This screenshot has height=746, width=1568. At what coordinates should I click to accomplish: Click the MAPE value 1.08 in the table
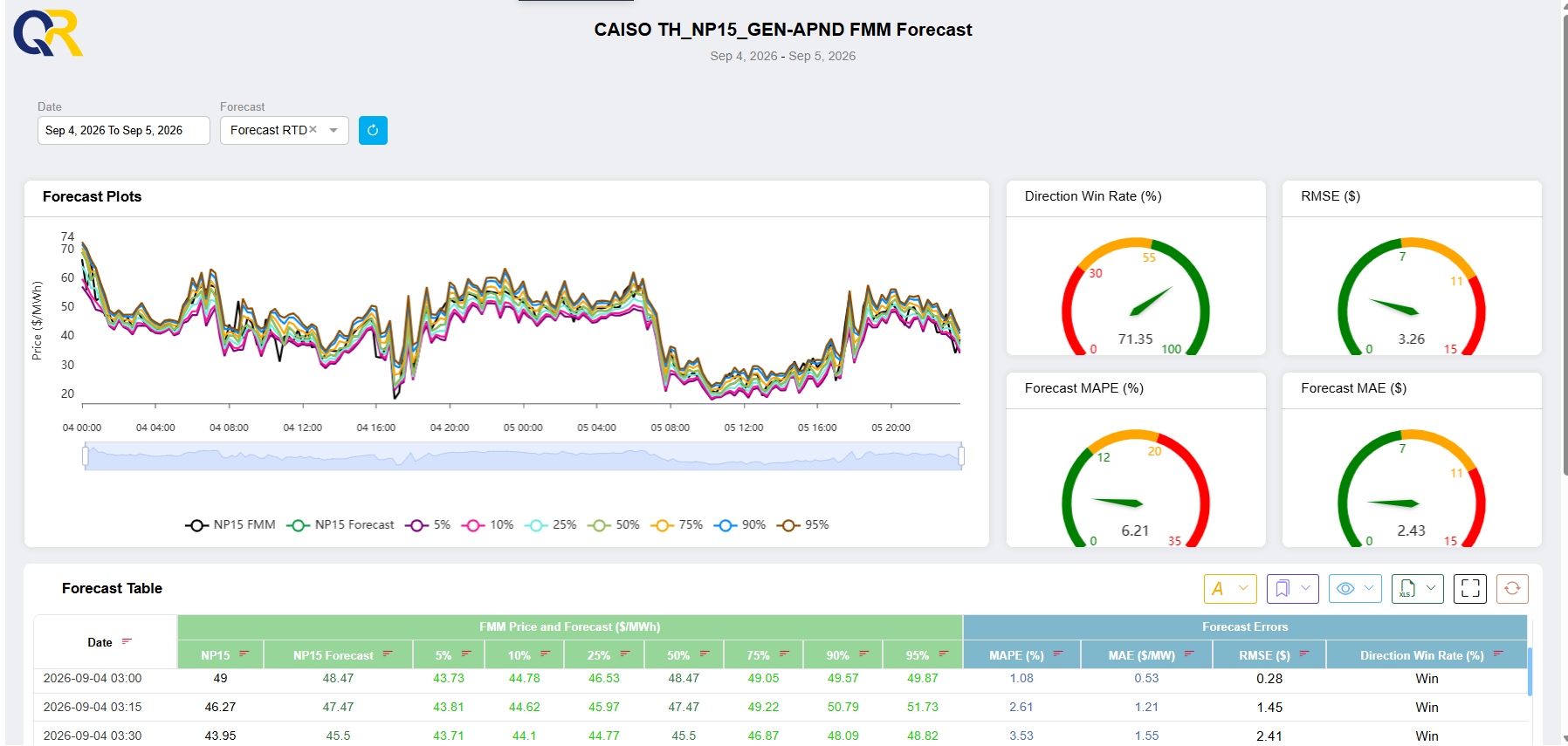pos(1021,679)
